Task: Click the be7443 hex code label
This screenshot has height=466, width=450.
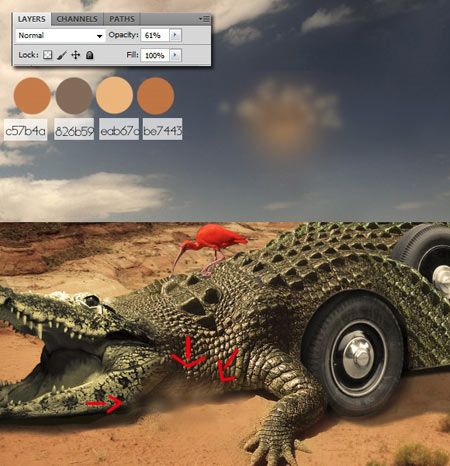Action: coord(162,129)
